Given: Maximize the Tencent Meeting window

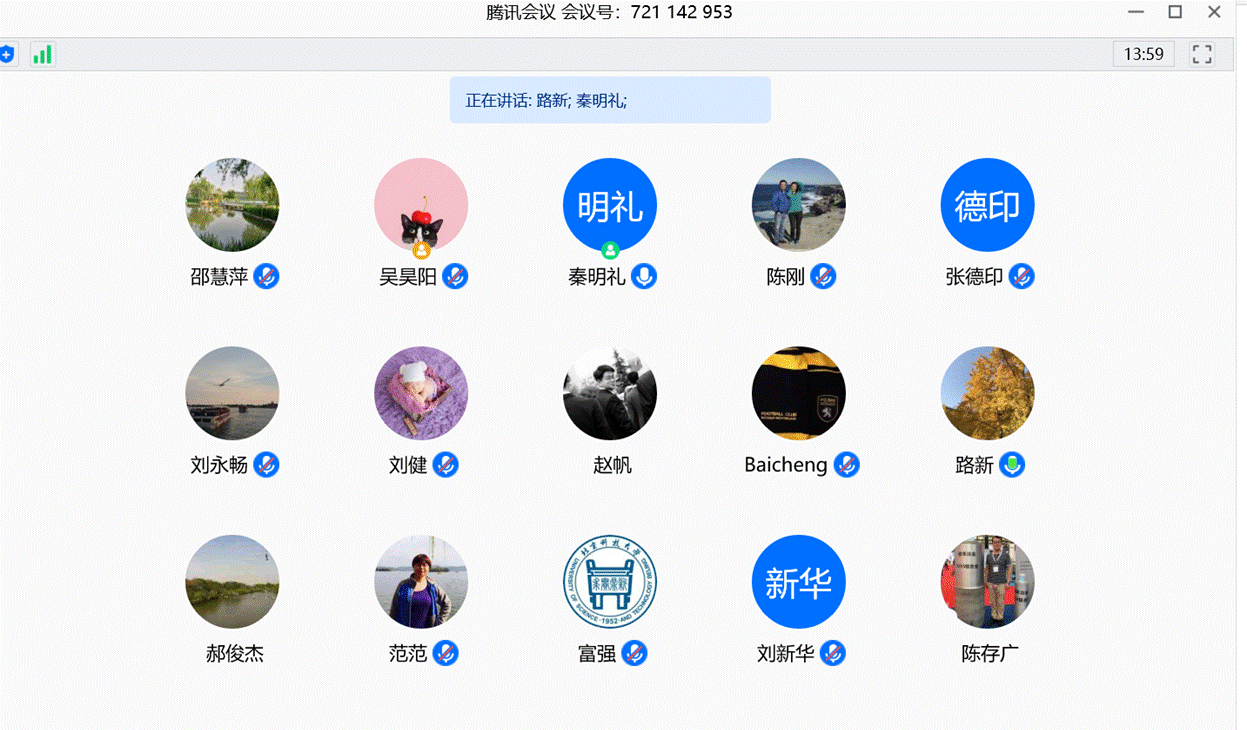Looking at the screenshot, I should pyautogui.click(x=1175, y=12).
